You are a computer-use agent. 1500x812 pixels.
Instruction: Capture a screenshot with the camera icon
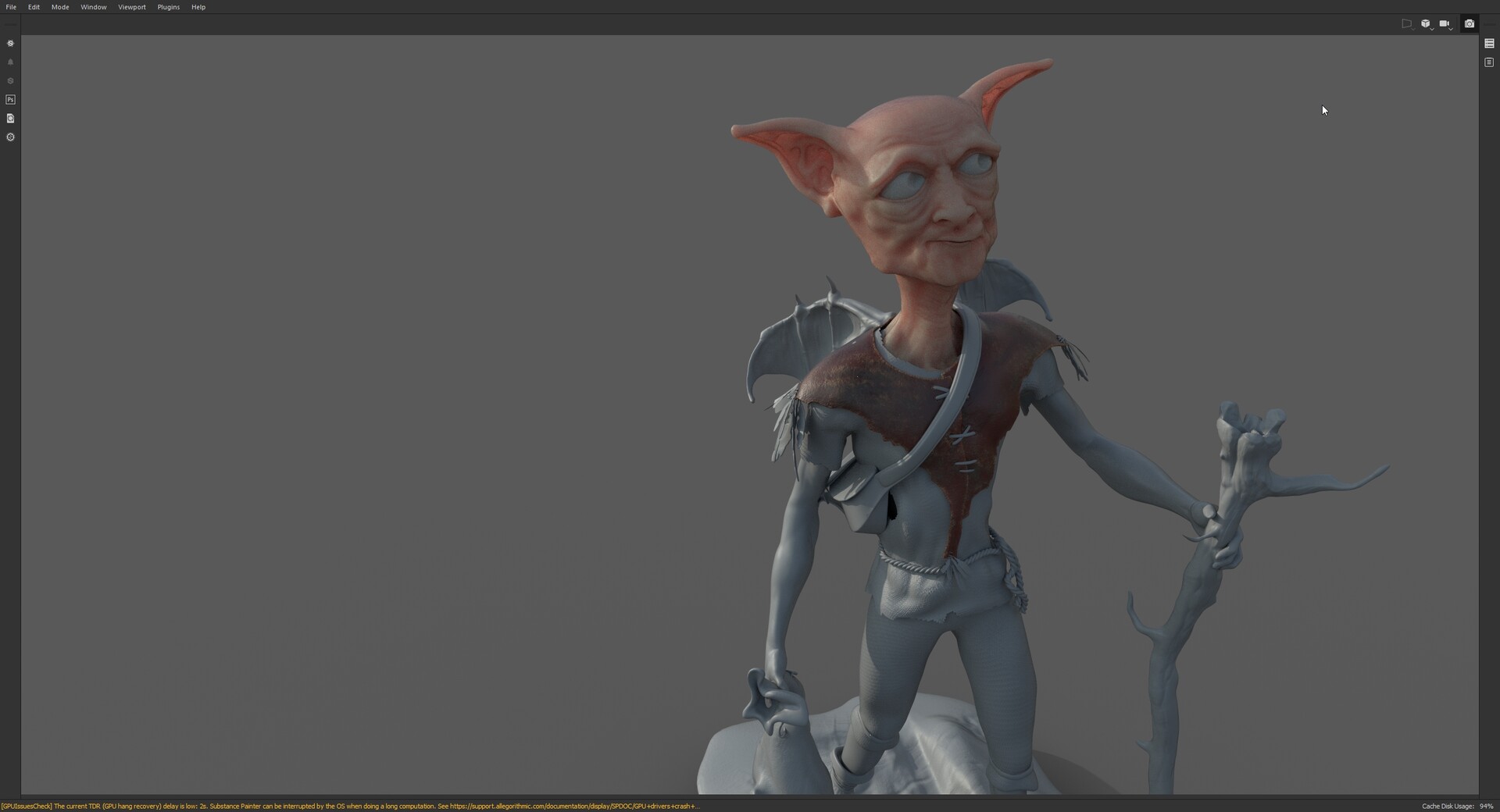coord(1470,23)
